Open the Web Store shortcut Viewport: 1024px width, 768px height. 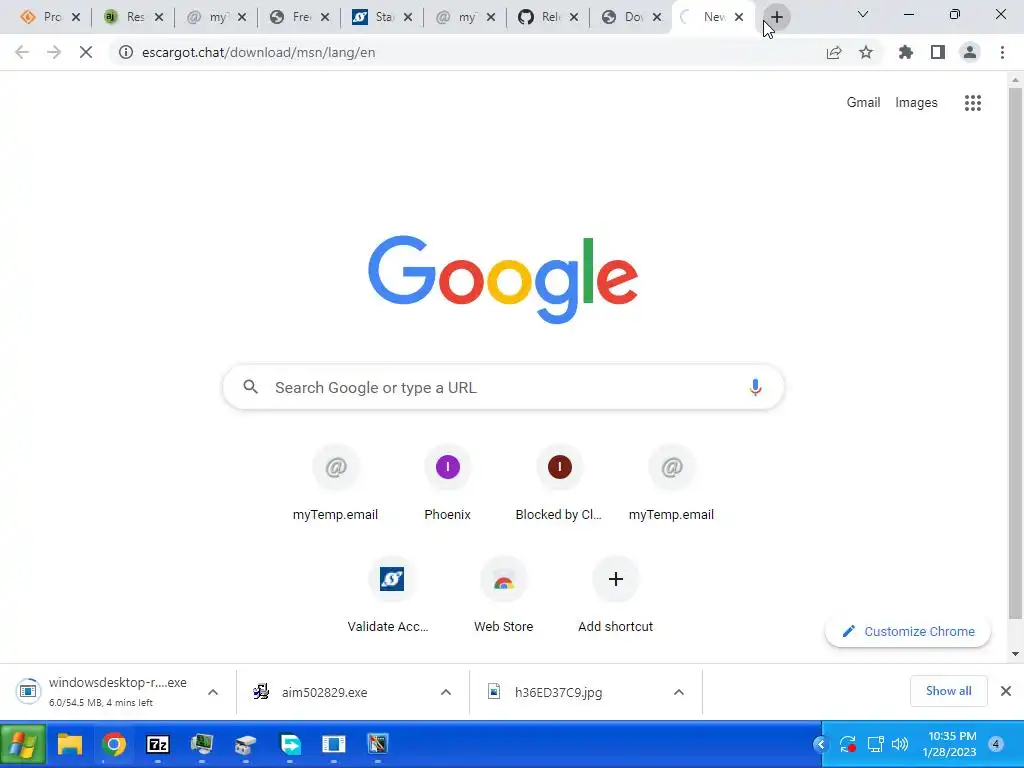click(504, 595)
